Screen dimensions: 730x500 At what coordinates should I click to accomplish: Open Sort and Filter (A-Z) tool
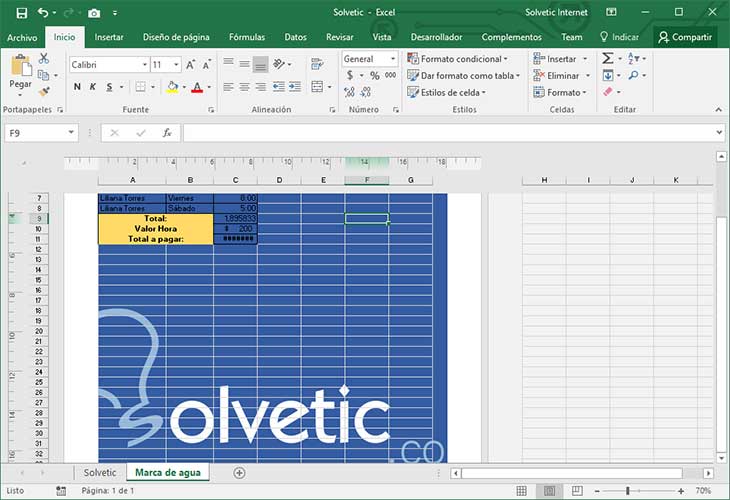tap(634, 58)
